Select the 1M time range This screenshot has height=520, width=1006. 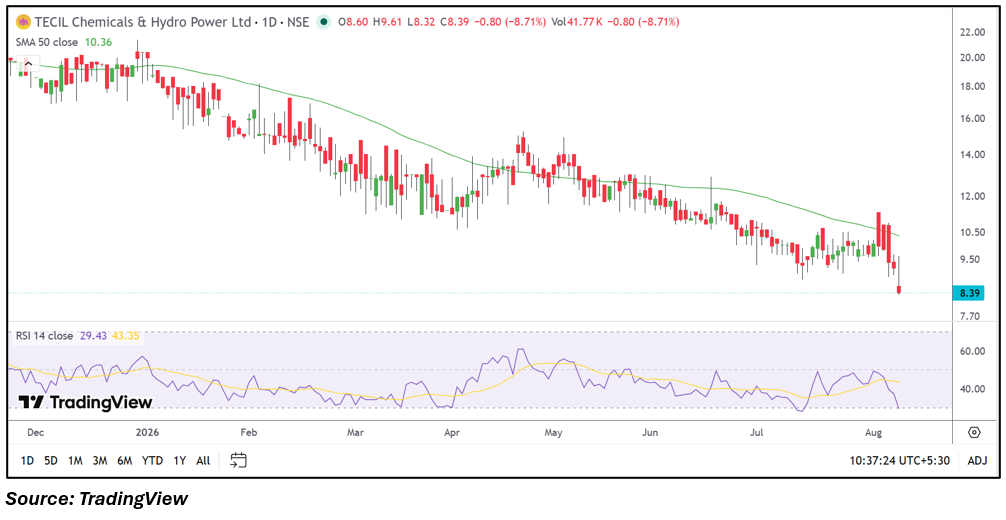pyautogui.click(x=75, y=460)
